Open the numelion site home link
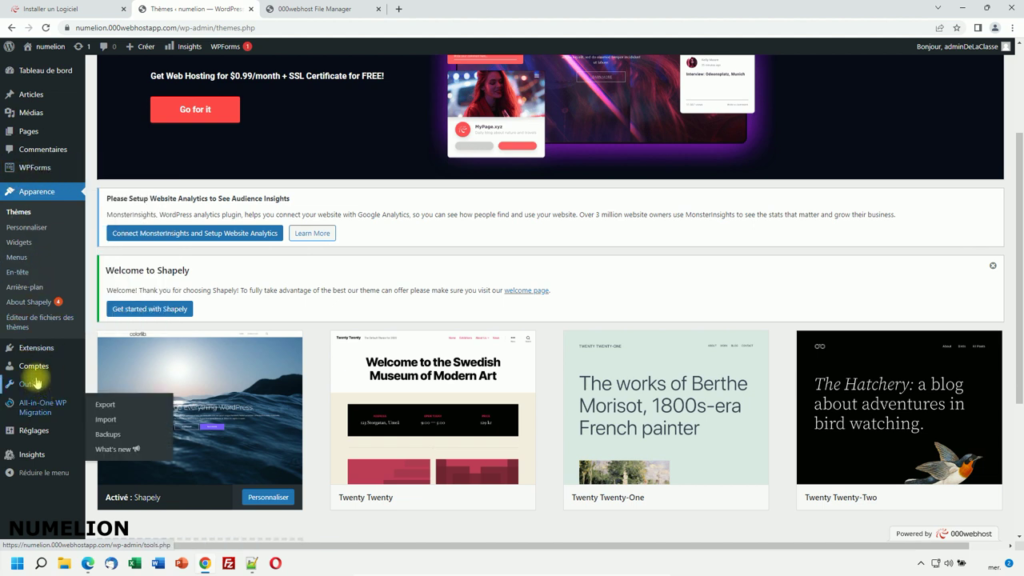1024x576 pixels. click(44, 46)
